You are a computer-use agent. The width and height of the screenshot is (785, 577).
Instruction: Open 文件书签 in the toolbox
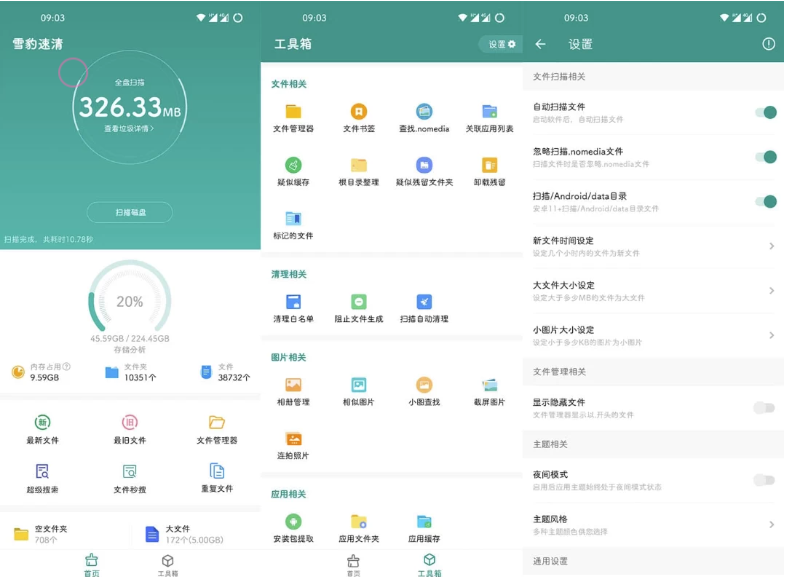tap(358, 117)
